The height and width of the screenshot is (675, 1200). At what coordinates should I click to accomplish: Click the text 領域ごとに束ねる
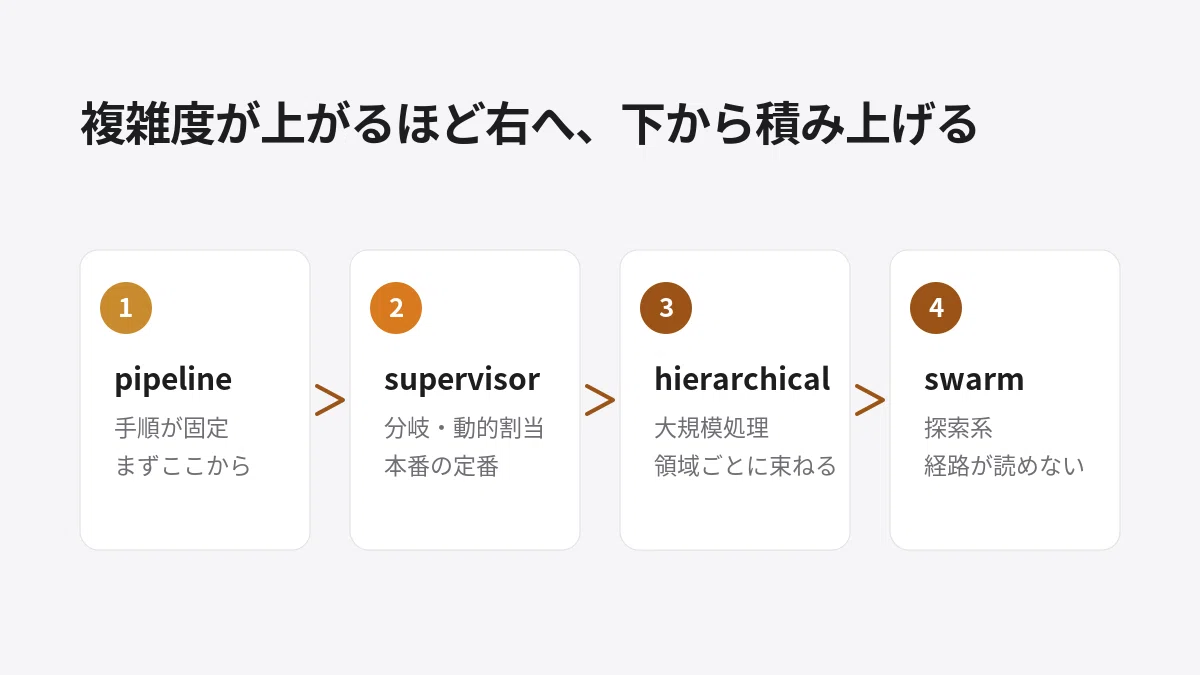[745, 467]
